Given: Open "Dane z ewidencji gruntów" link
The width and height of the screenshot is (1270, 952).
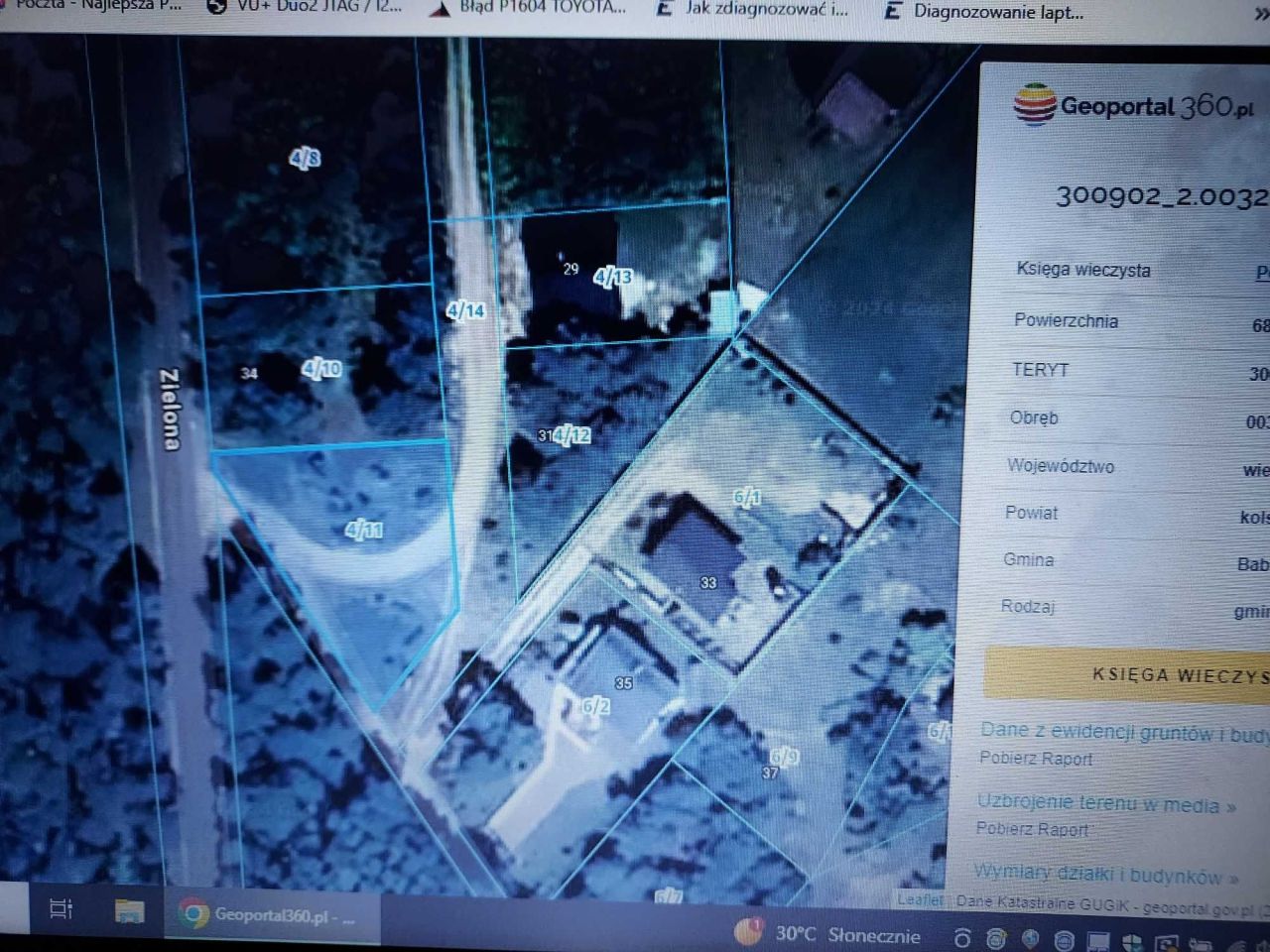Looking at the screenshot, I should click(1124, 733).
